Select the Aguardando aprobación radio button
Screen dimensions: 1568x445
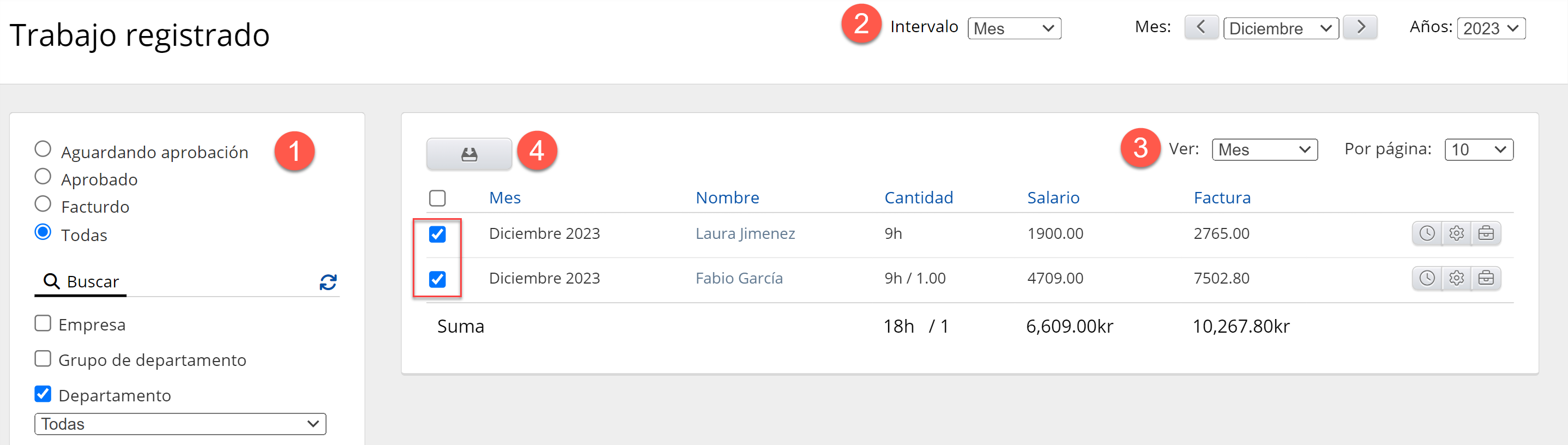coord(43,149)
